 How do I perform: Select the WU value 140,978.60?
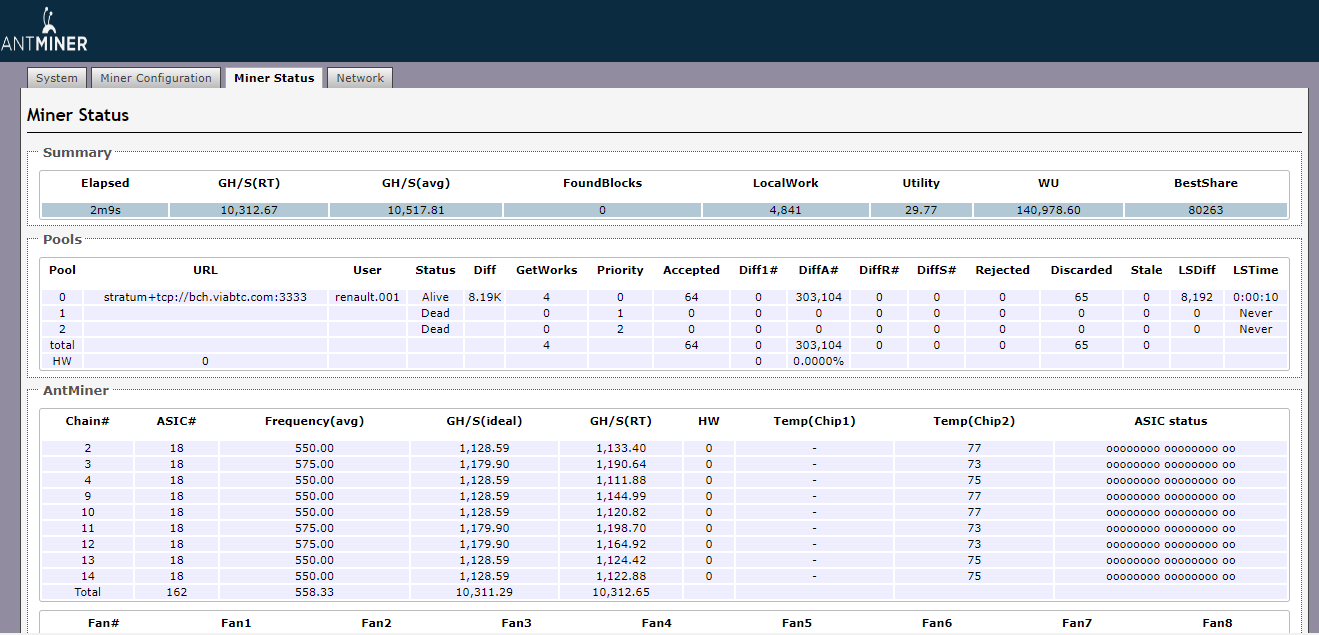click(1048, 210)
